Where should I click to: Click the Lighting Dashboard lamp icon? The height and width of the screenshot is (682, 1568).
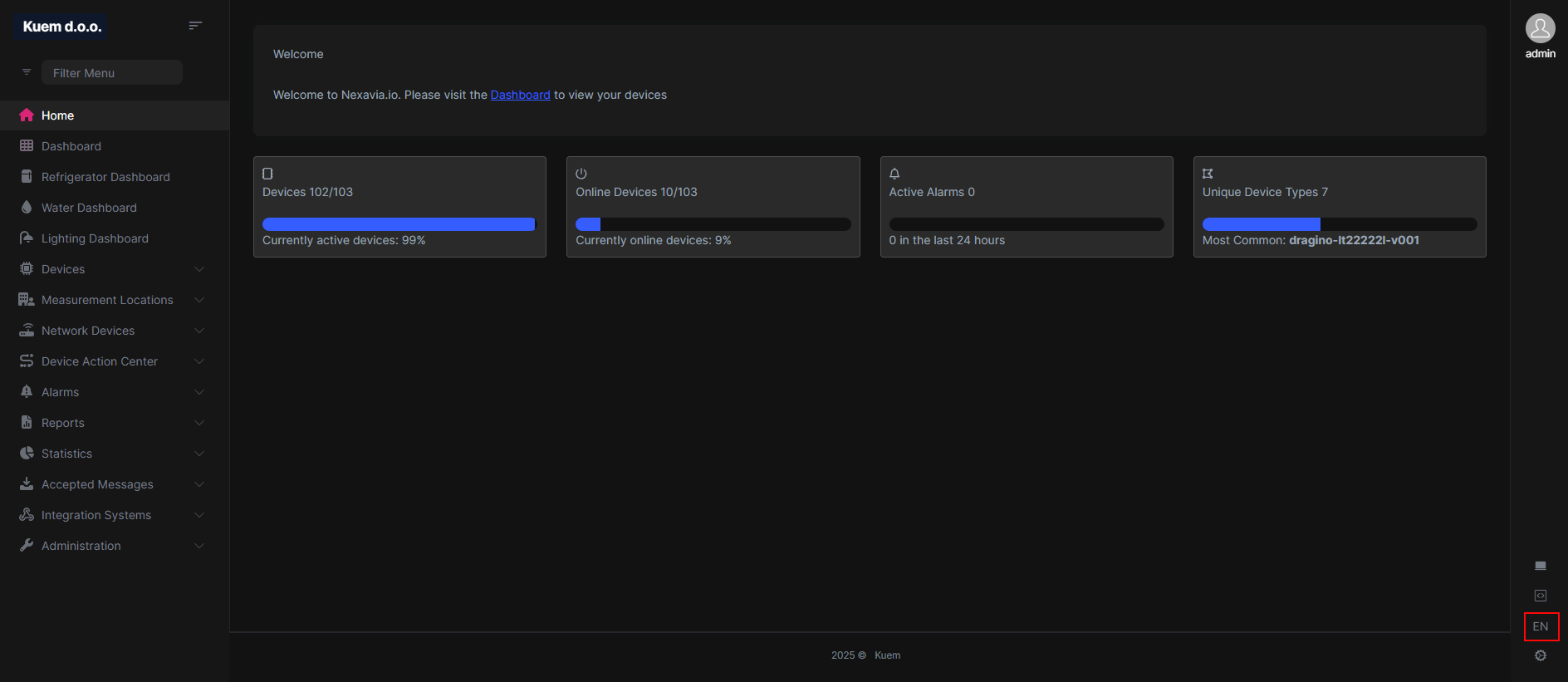tap(27, 238)
